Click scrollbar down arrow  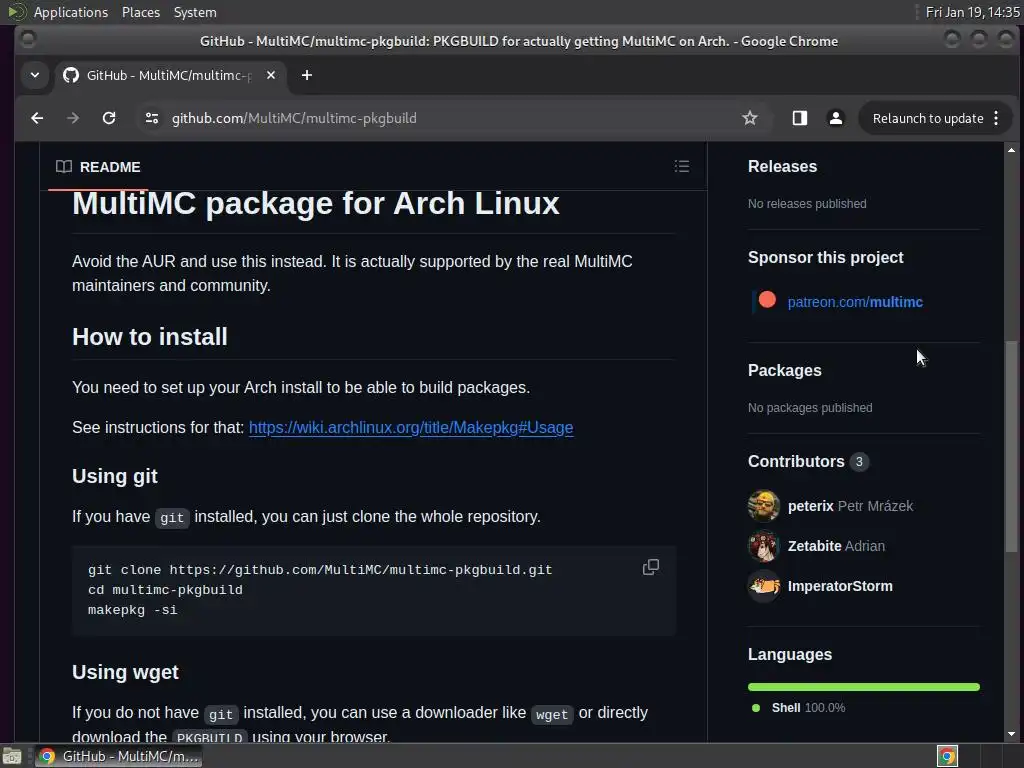coord(1011,733)
